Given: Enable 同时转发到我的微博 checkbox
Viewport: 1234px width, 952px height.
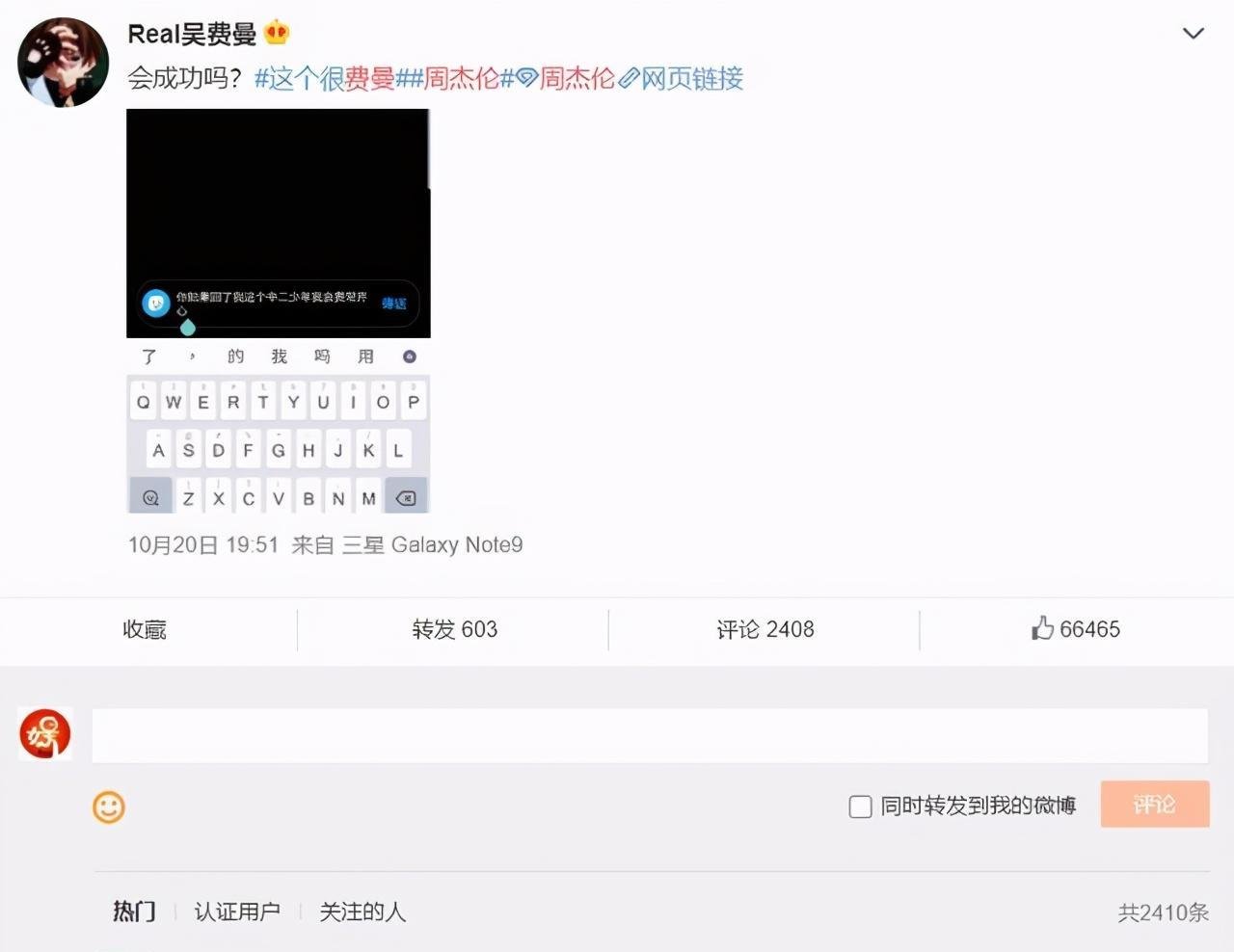Looking at the screenshot, I should point(859,807).
